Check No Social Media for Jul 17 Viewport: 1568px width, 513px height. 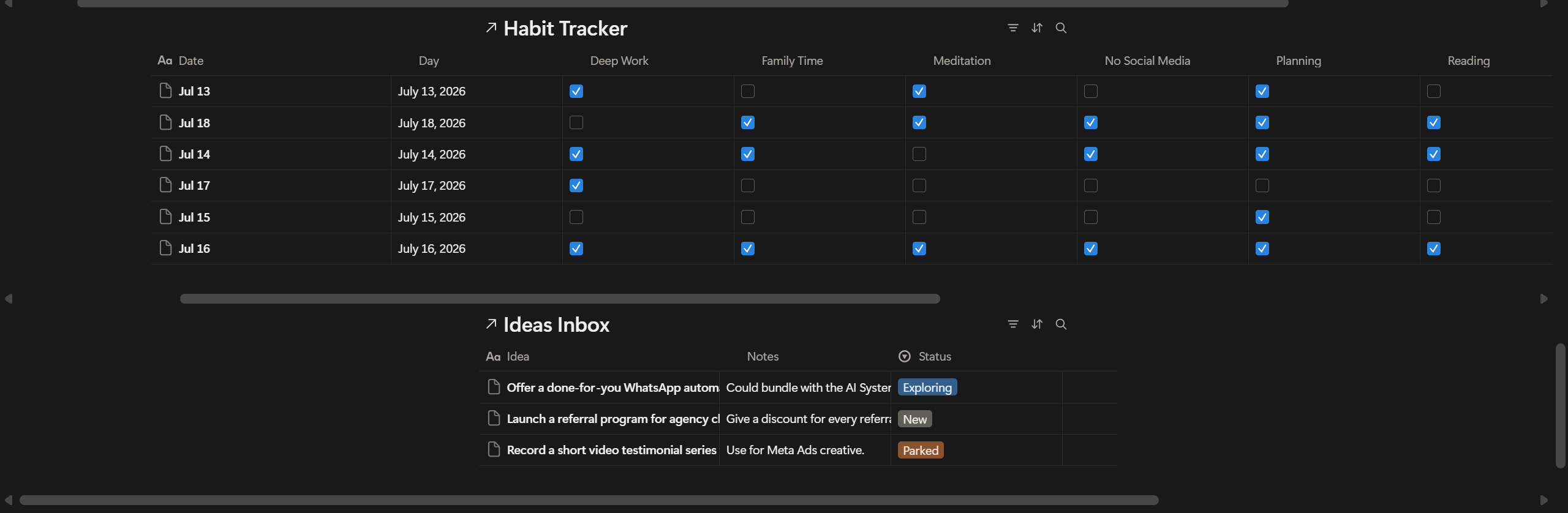(x=1090, y=185)
